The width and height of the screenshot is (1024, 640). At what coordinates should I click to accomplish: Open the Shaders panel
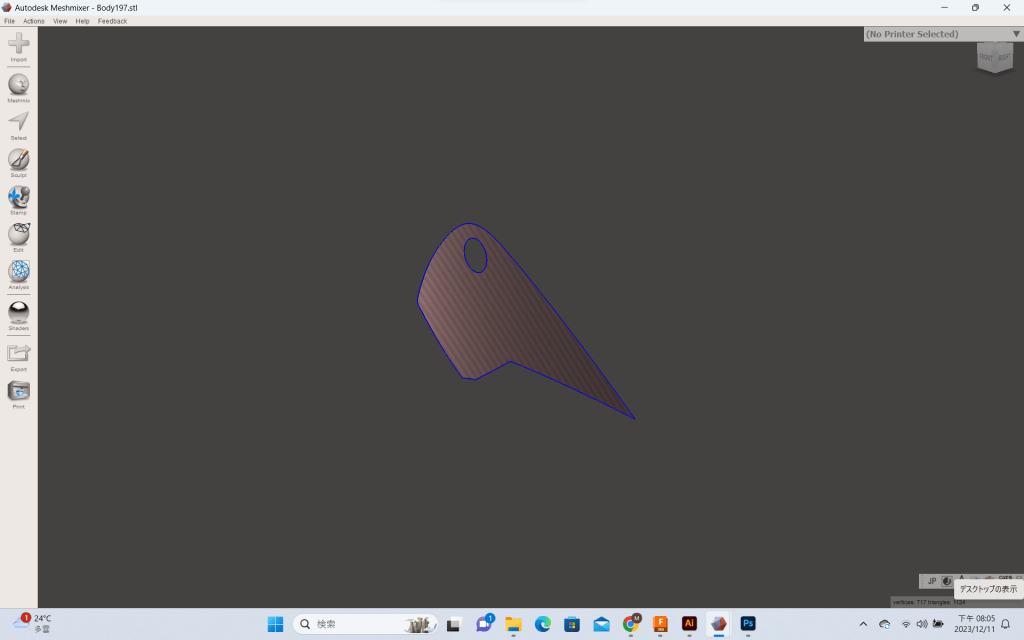point(18,312)
